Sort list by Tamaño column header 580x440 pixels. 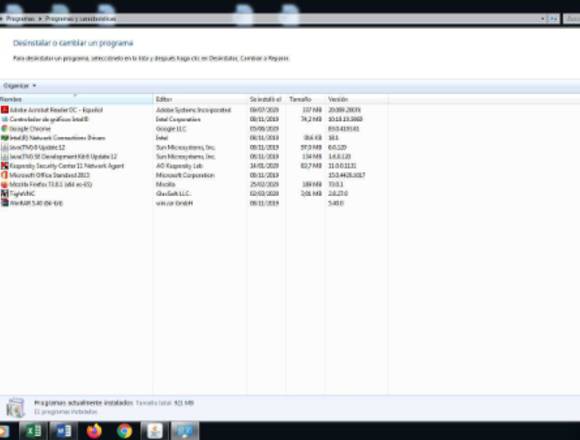(305, 99)
